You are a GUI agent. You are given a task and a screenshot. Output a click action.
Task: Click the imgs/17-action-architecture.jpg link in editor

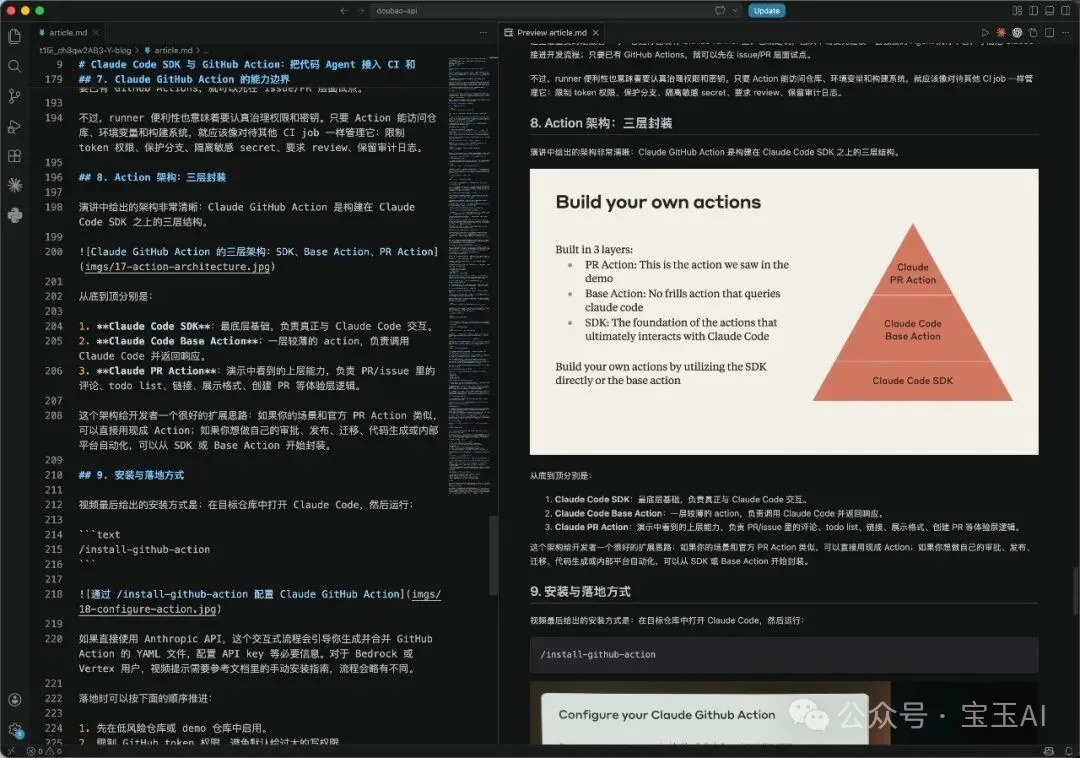[177, 266]
